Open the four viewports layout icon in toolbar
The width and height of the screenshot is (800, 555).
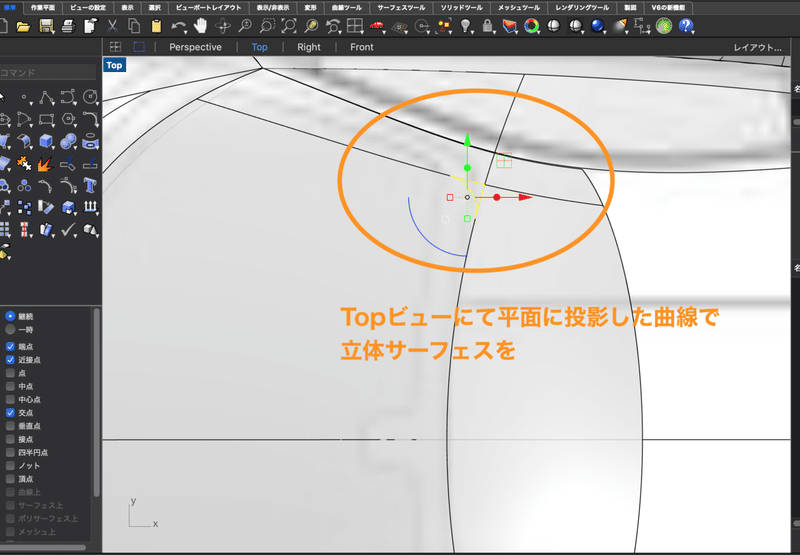tap(354, 26)
